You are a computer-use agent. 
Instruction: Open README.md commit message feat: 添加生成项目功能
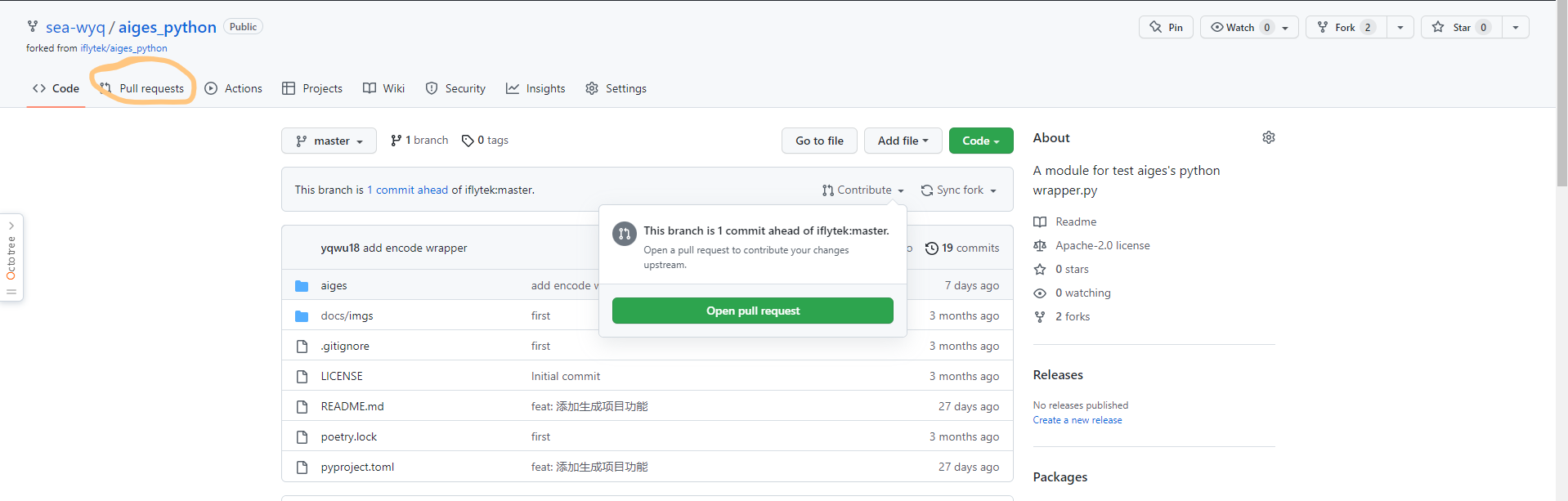pos(589,407)
